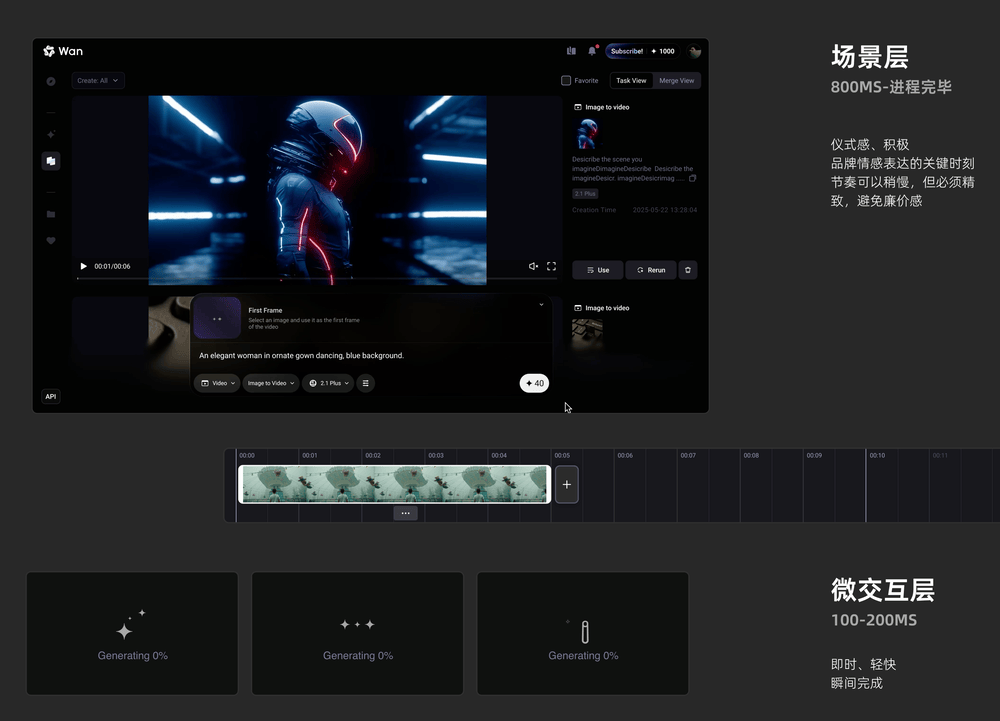This screenshot has width=1000, height=721.
Task: Open the folder icon in left sidebar
Action: pos(51,214)
